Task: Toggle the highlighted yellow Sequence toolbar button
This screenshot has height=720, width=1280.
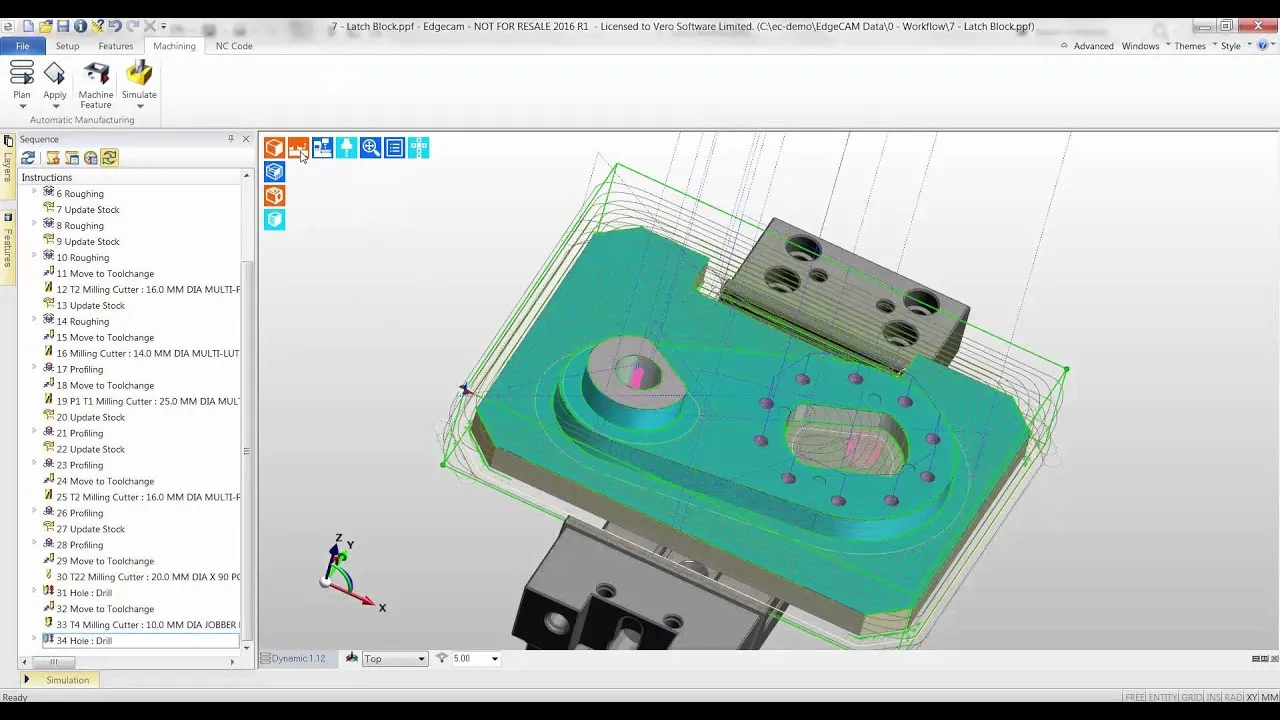Action: tap(109, 158)
